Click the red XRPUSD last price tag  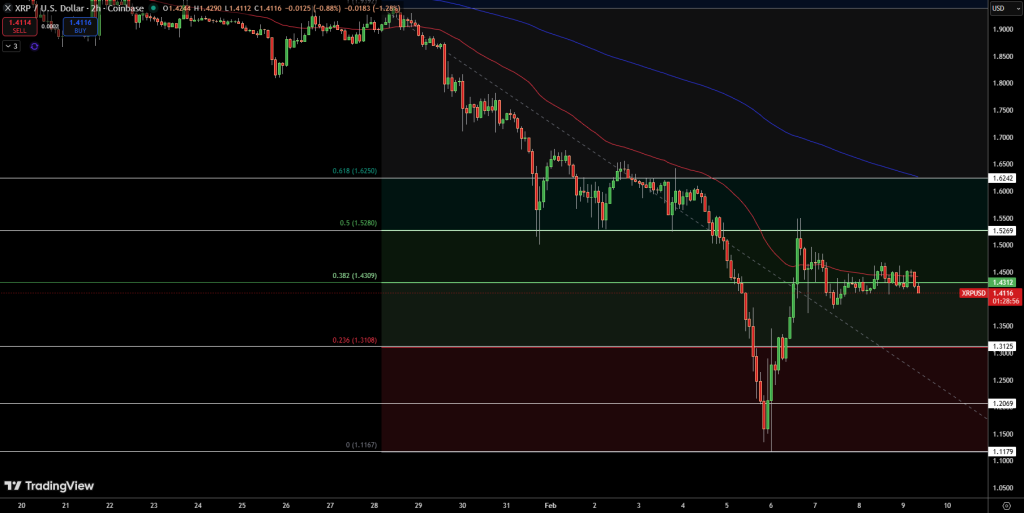click(973, 294)
